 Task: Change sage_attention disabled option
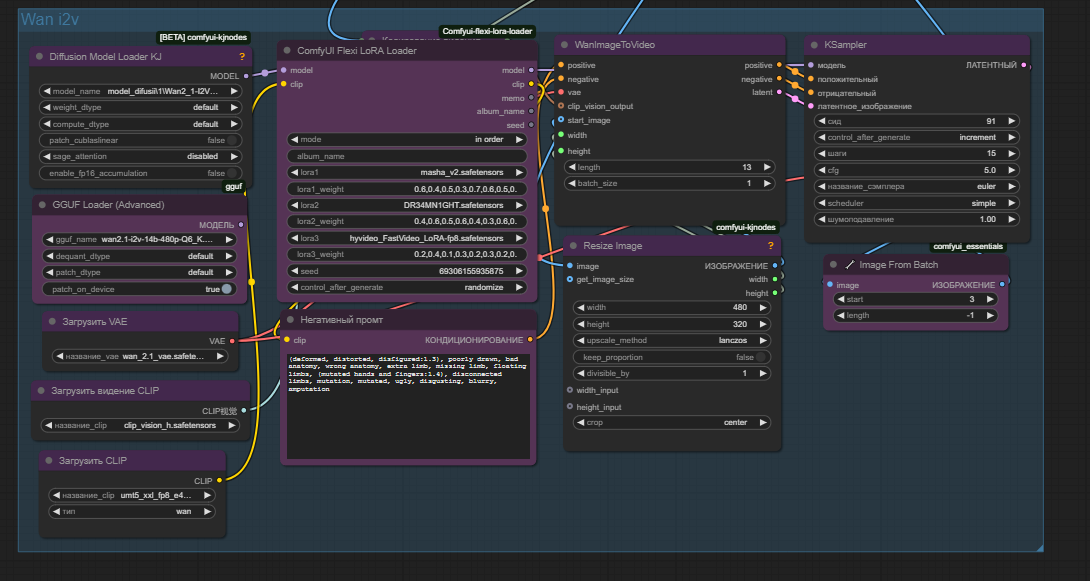140,156
